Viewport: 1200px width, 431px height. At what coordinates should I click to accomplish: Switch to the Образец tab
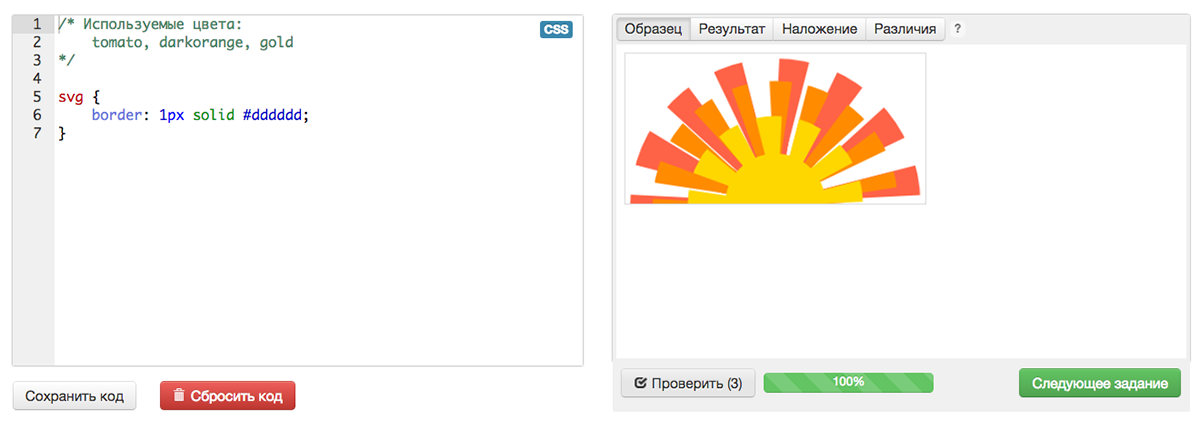click(x=653, y=29)
